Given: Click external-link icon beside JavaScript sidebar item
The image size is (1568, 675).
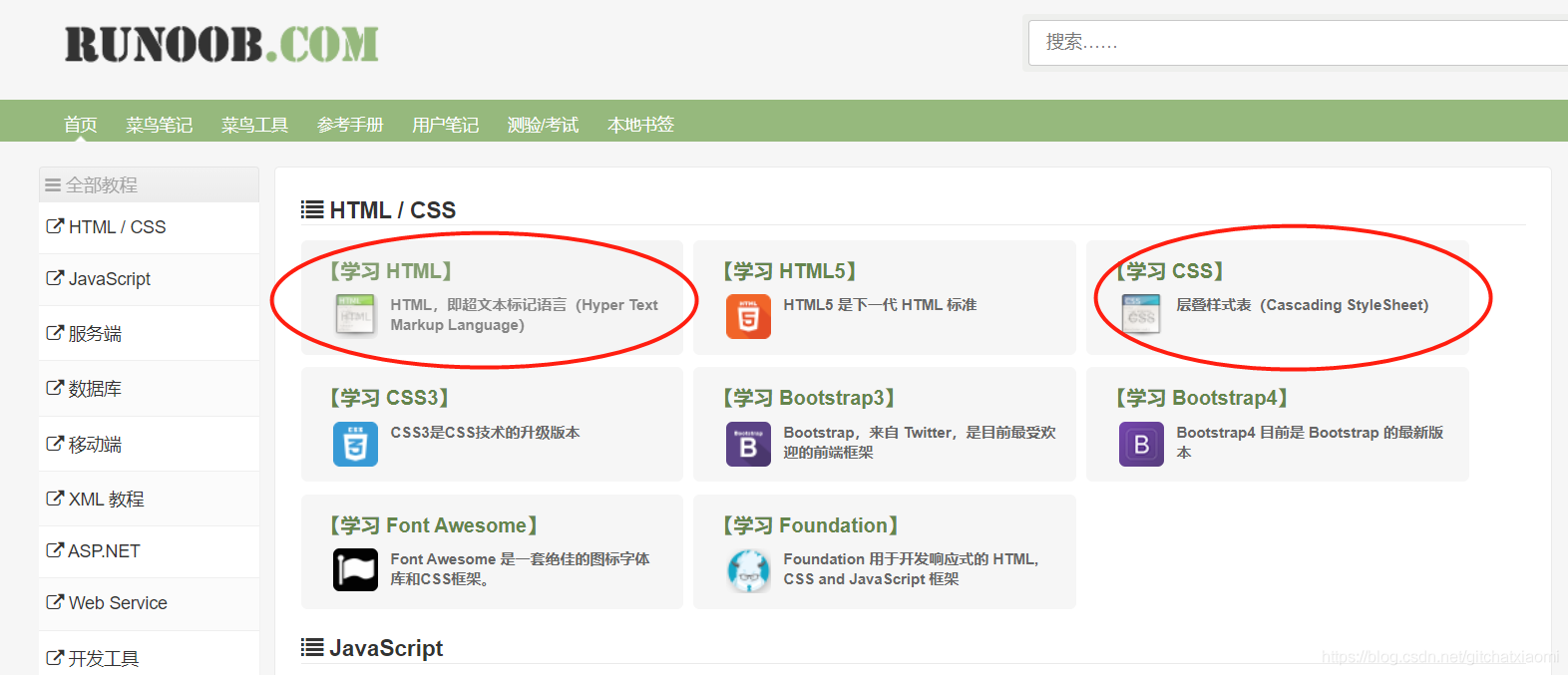Looking at the screenshot, I should pos(55,278).
